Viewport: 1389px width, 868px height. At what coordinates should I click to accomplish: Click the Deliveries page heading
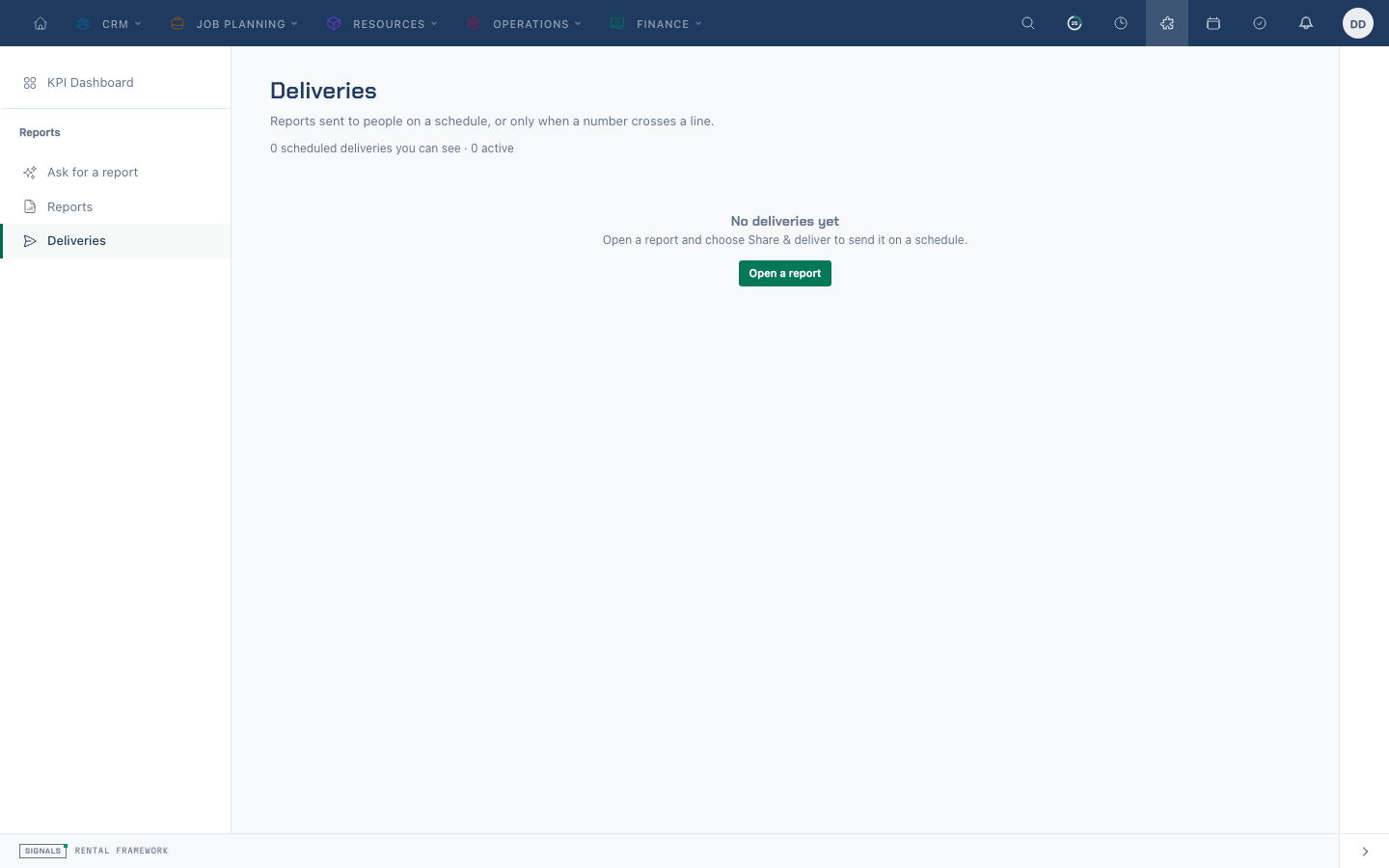pos(323,91)
